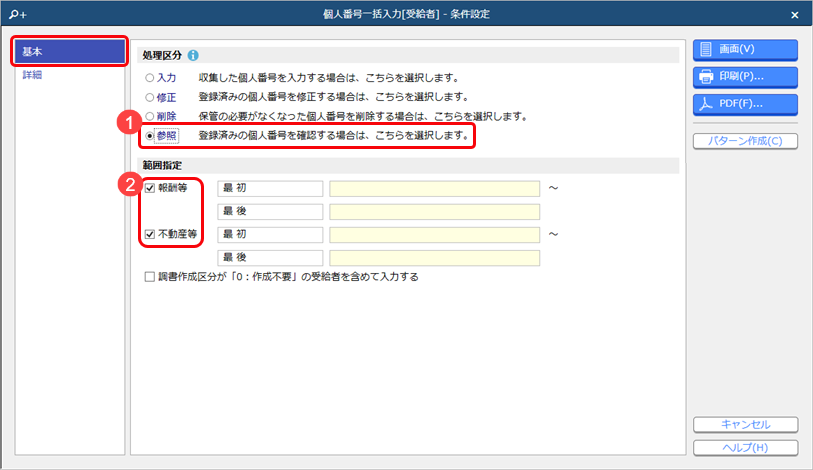Close the 条件設定 dialog window
This screenshot has width=813, height=470.
click(x=794, y=15)
